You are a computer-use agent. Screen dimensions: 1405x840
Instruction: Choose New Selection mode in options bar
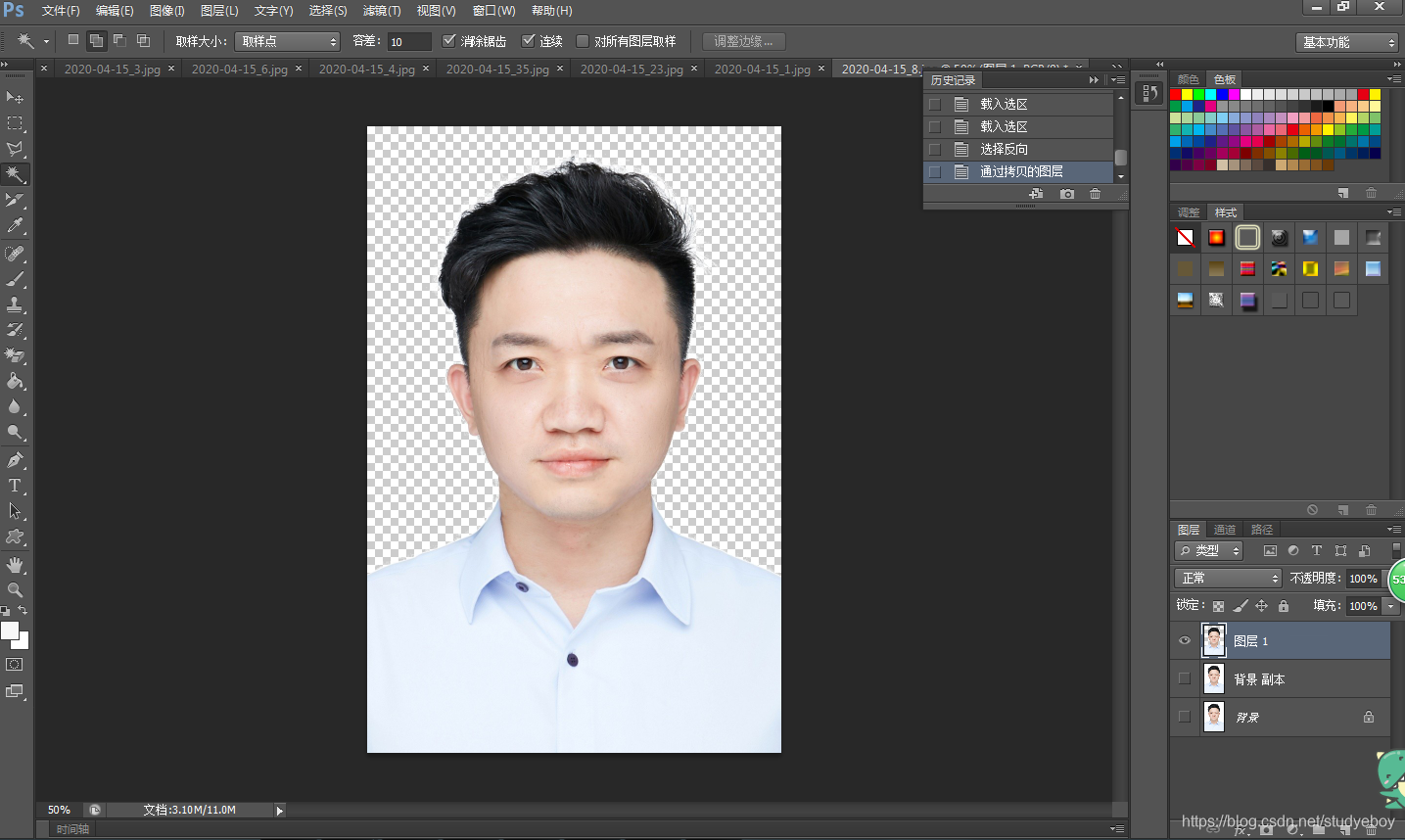tap(73, 40)
